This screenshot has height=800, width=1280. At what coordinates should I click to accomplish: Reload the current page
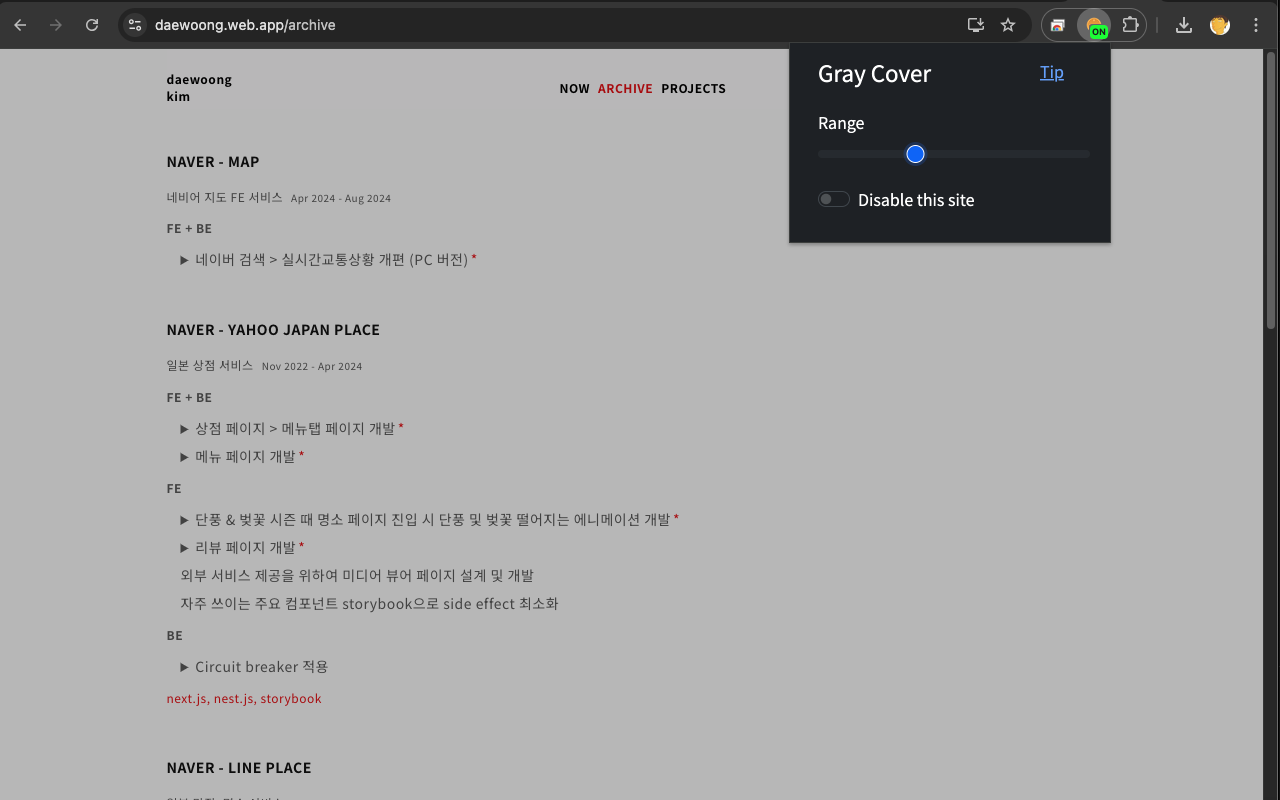click(92, 25)
